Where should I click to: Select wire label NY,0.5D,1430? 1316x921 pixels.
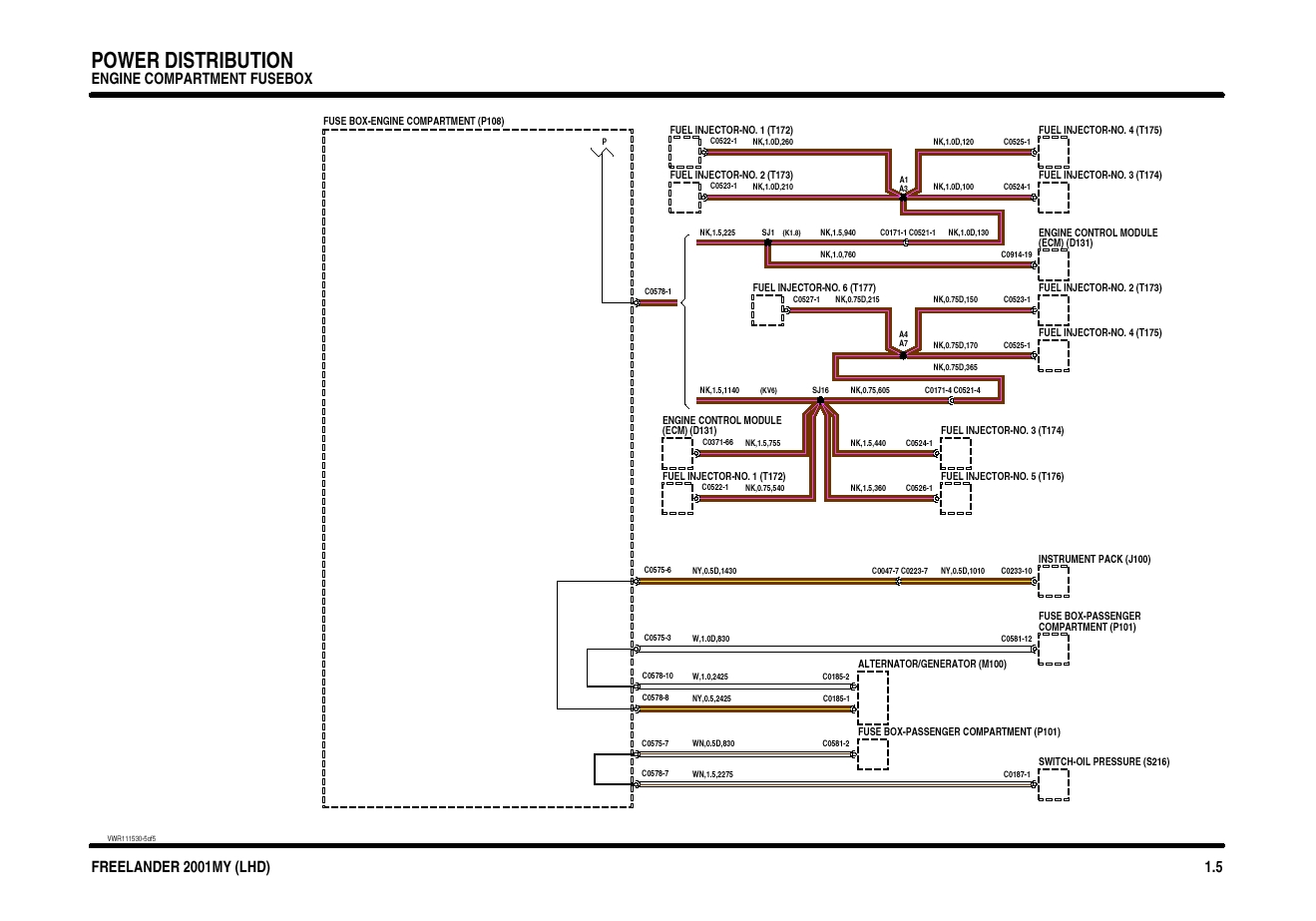click(714, 571)
